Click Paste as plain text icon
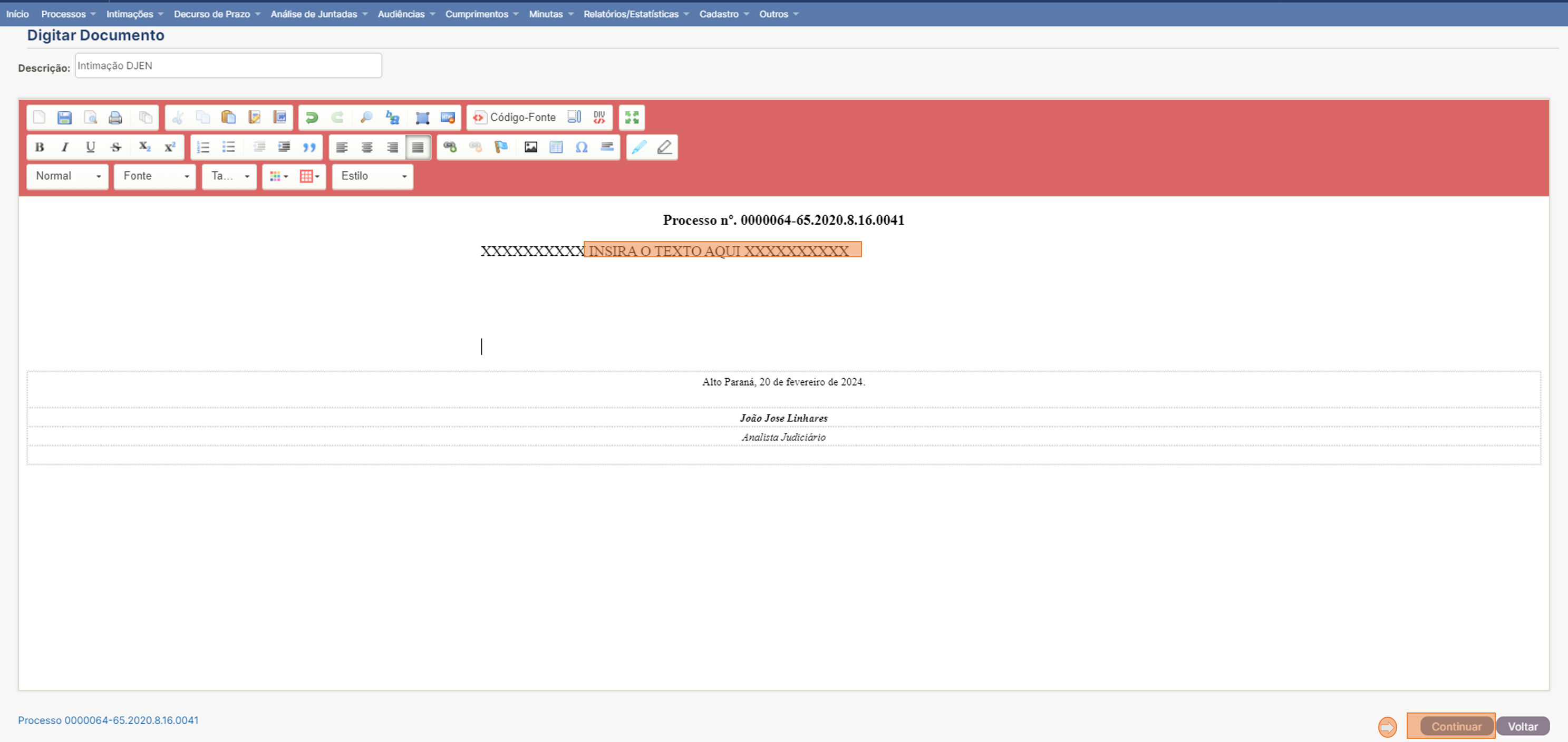Screen dimensions: 1568x742 tap(255, 118)
